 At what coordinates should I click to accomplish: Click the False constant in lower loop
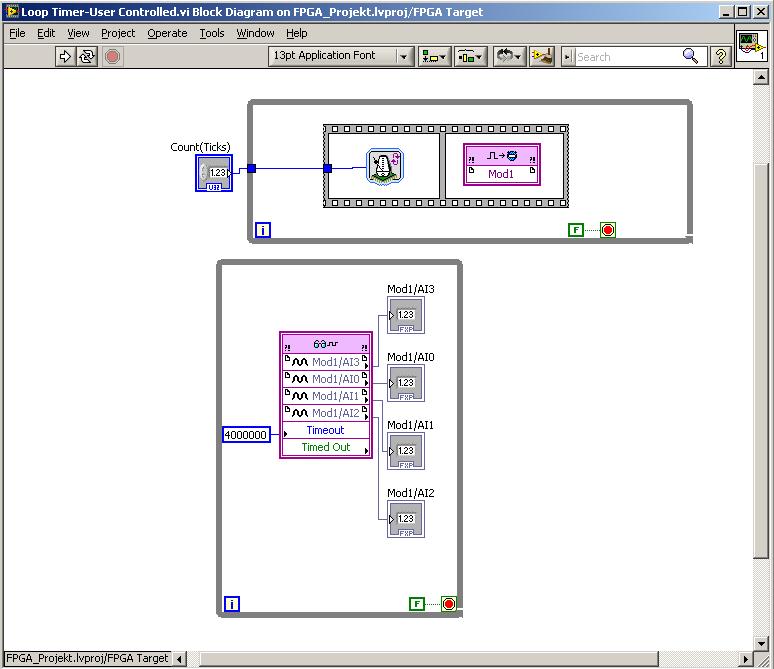417,604
